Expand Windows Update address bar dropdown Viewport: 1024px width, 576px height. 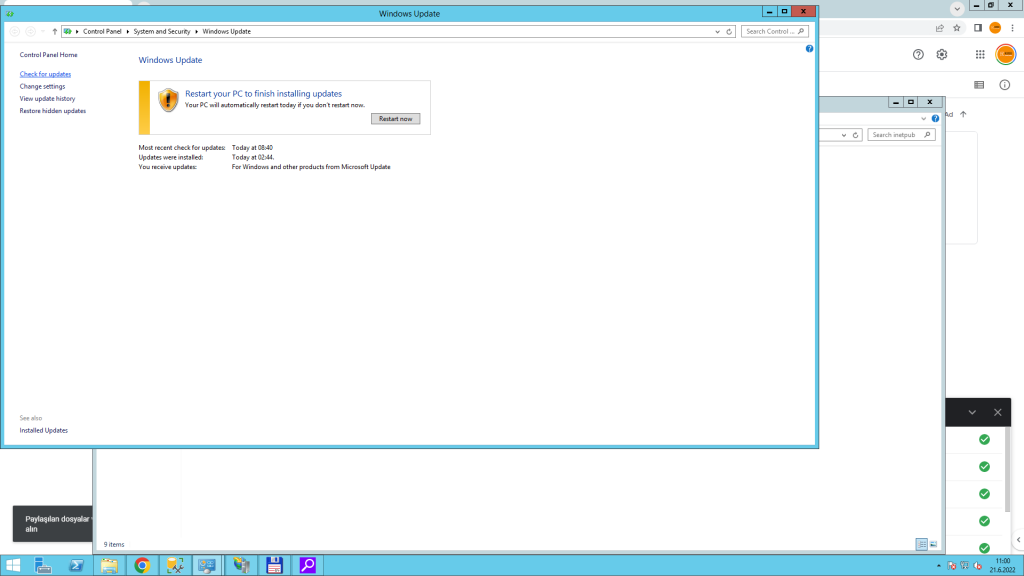pyautogui.click(x=717, y=31)
